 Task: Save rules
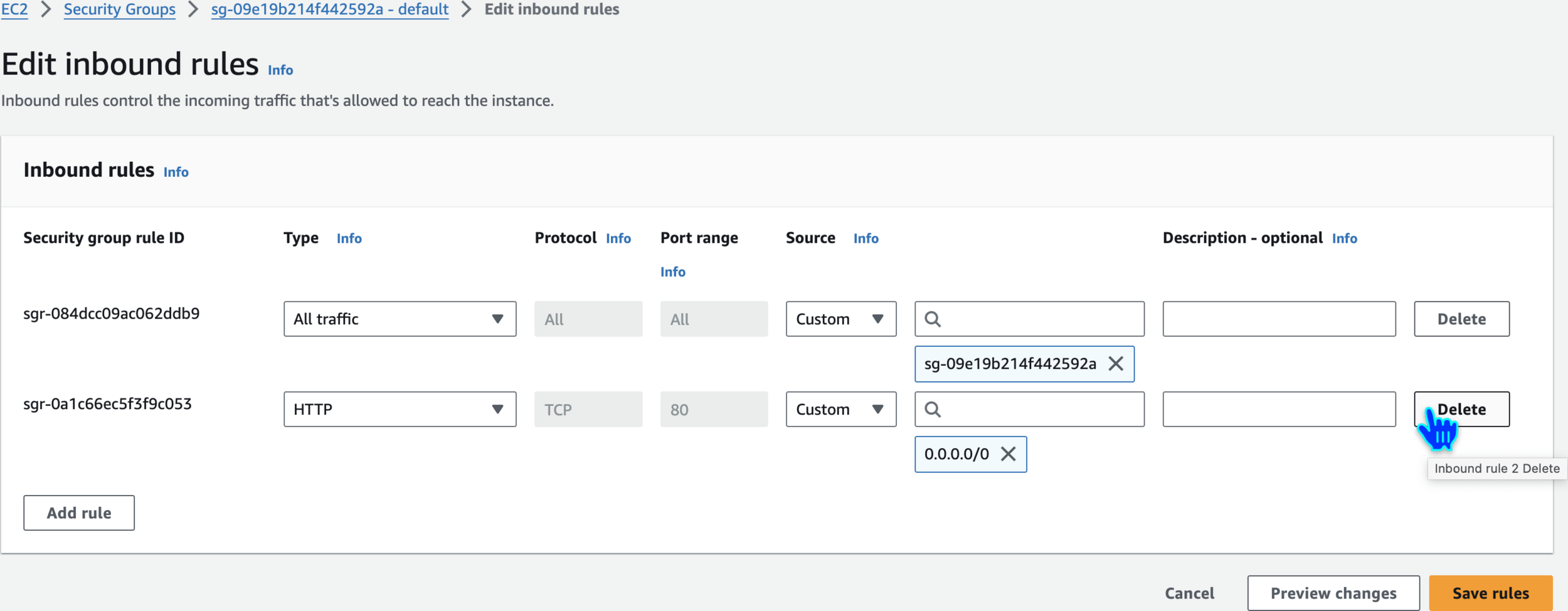pos(1490,593)
